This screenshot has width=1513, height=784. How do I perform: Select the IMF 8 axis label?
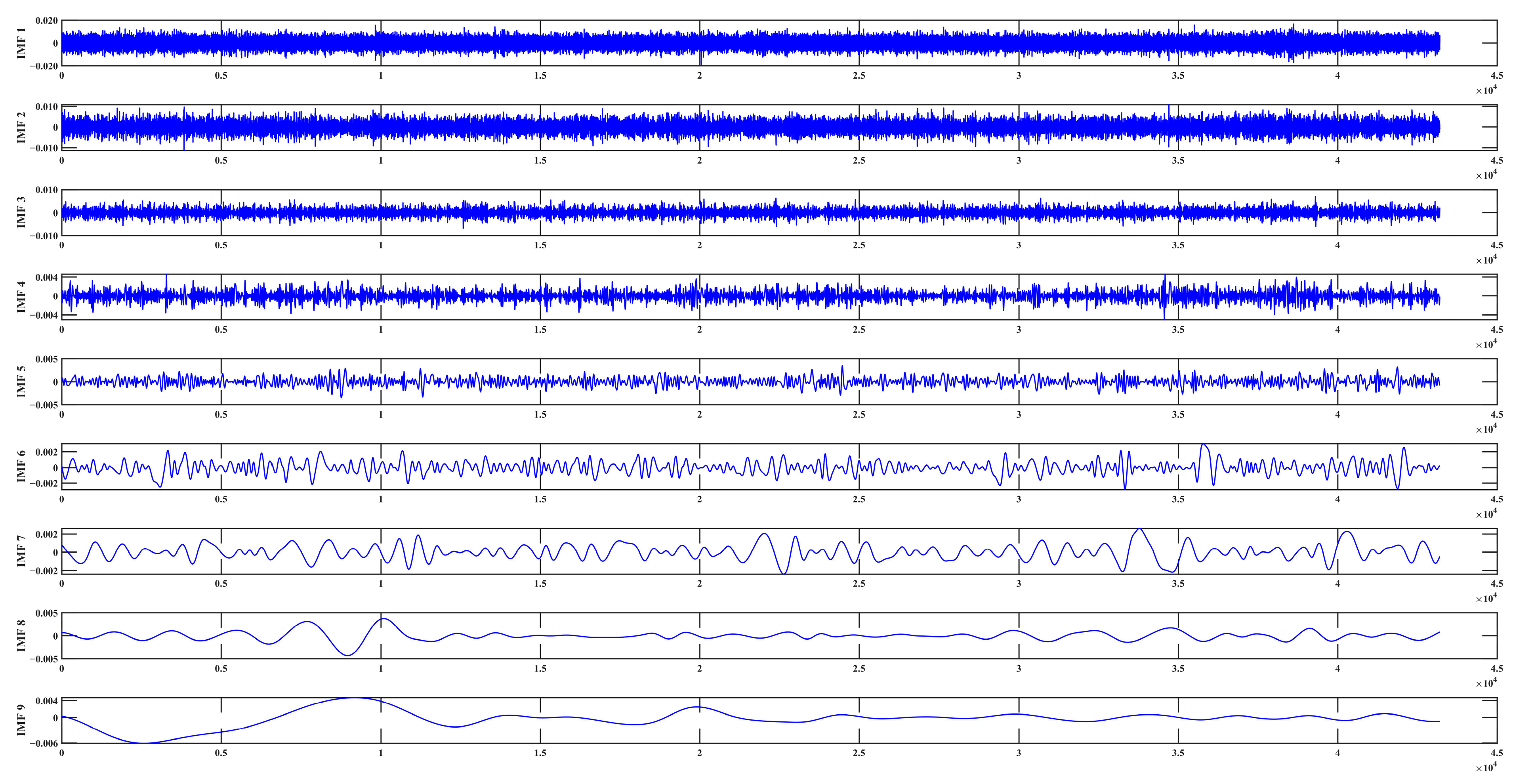(x=21, y=635)
